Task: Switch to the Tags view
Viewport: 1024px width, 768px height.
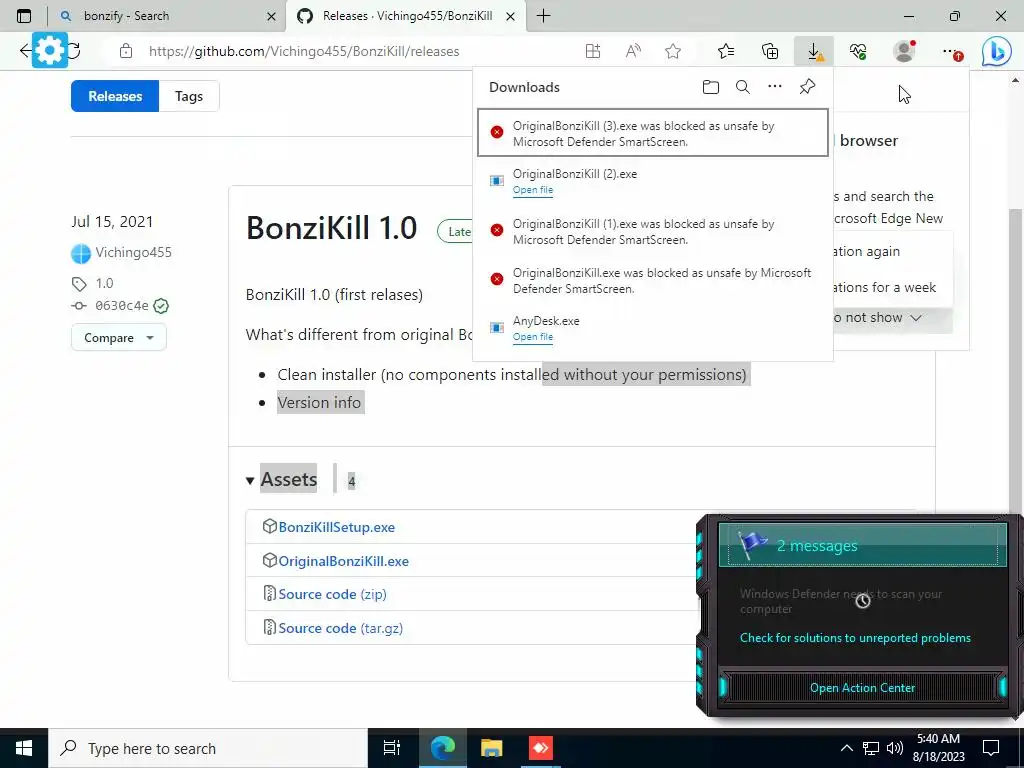Action: (189, 96)
